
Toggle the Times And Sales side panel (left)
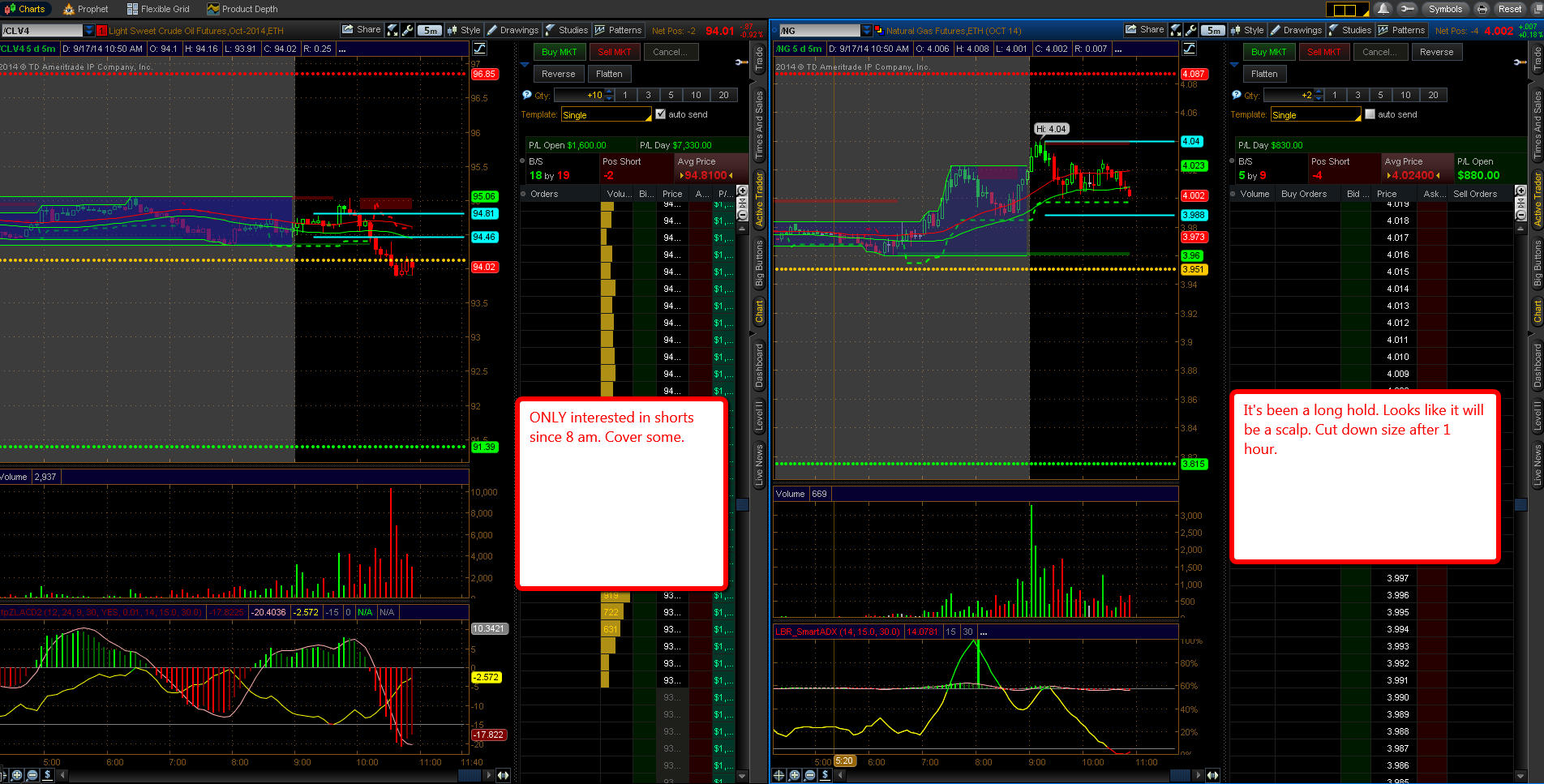(759, 125)
